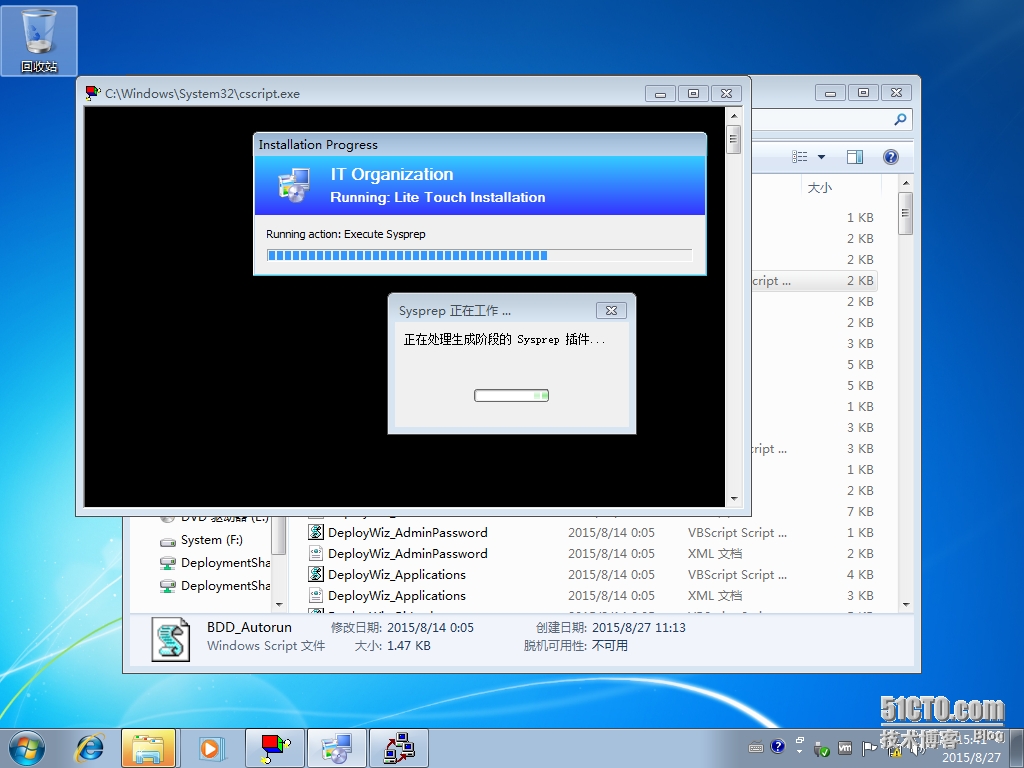Select System (F:) drive in navigation pane
This screenshot has height=768, width=1024.
(212, 540)
